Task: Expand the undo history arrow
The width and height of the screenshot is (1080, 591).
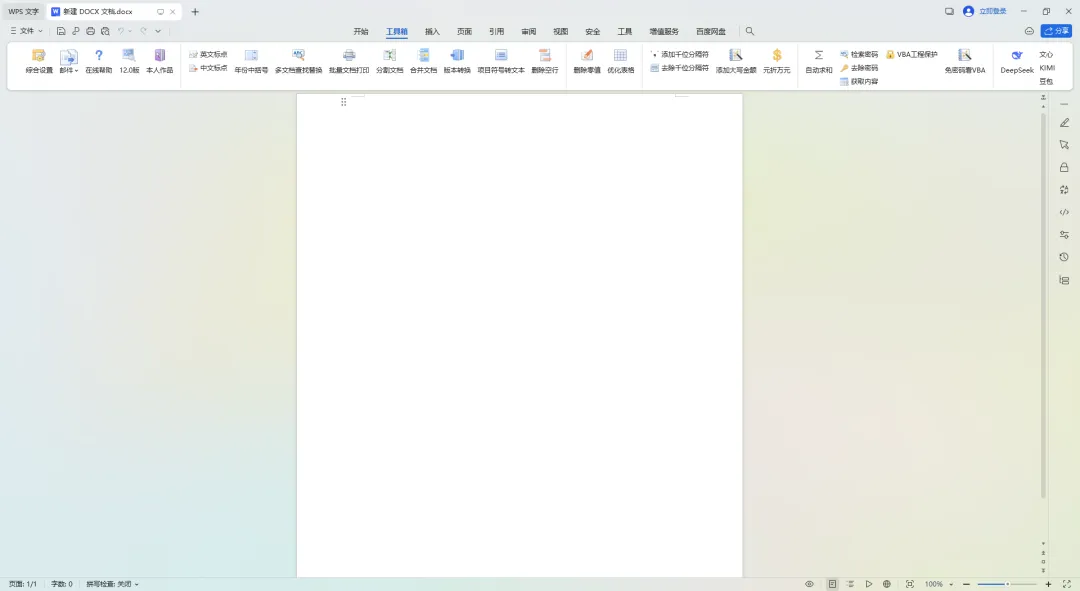Action: [x=130, y=31]
